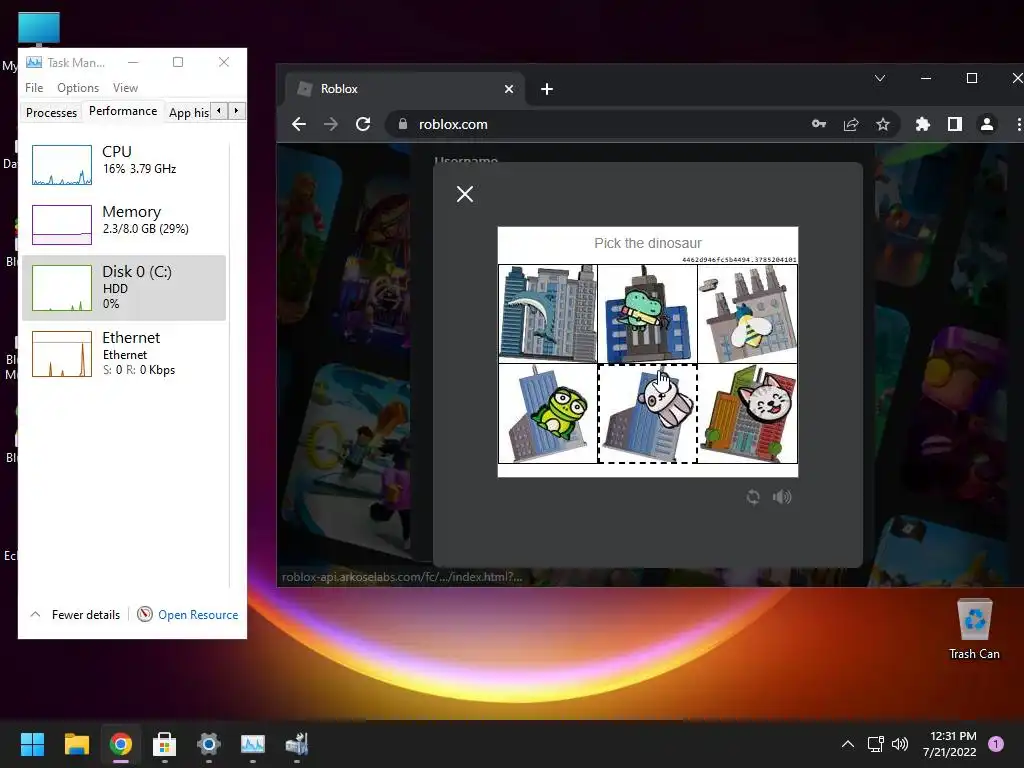Open Chrome's tab search dropdown

(880, 78)
